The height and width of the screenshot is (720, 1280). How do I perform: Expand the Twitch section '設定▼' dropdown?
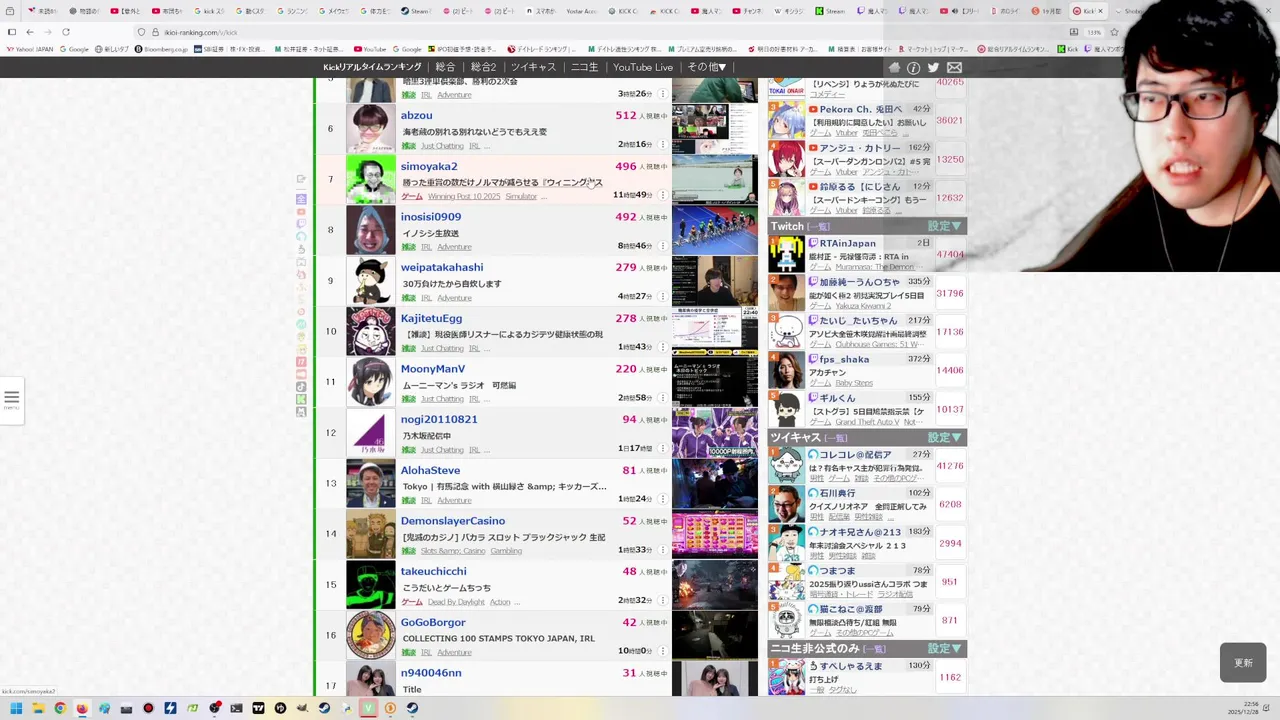(x=944, y=226)
